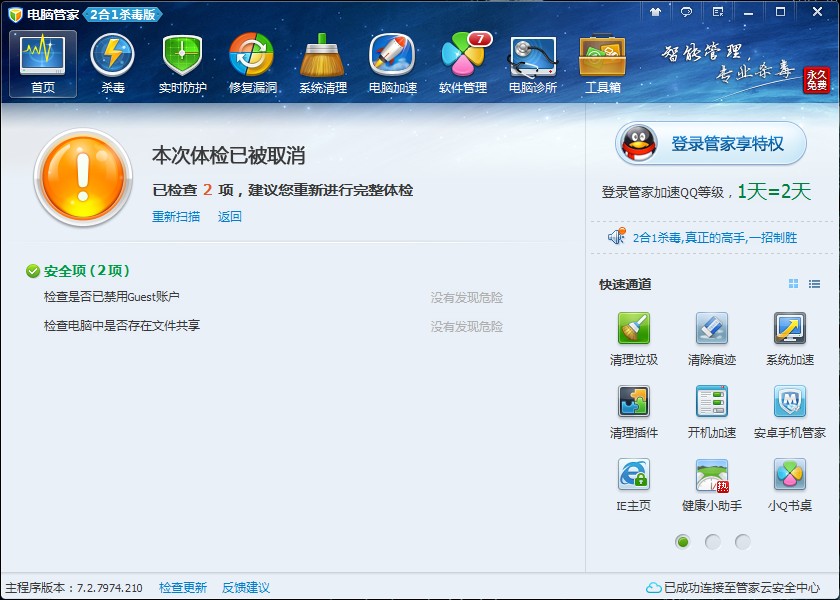The image size is (840, 600).
Task: Click version 7.2.7974.210 text
Action: (x=110, y=588)
